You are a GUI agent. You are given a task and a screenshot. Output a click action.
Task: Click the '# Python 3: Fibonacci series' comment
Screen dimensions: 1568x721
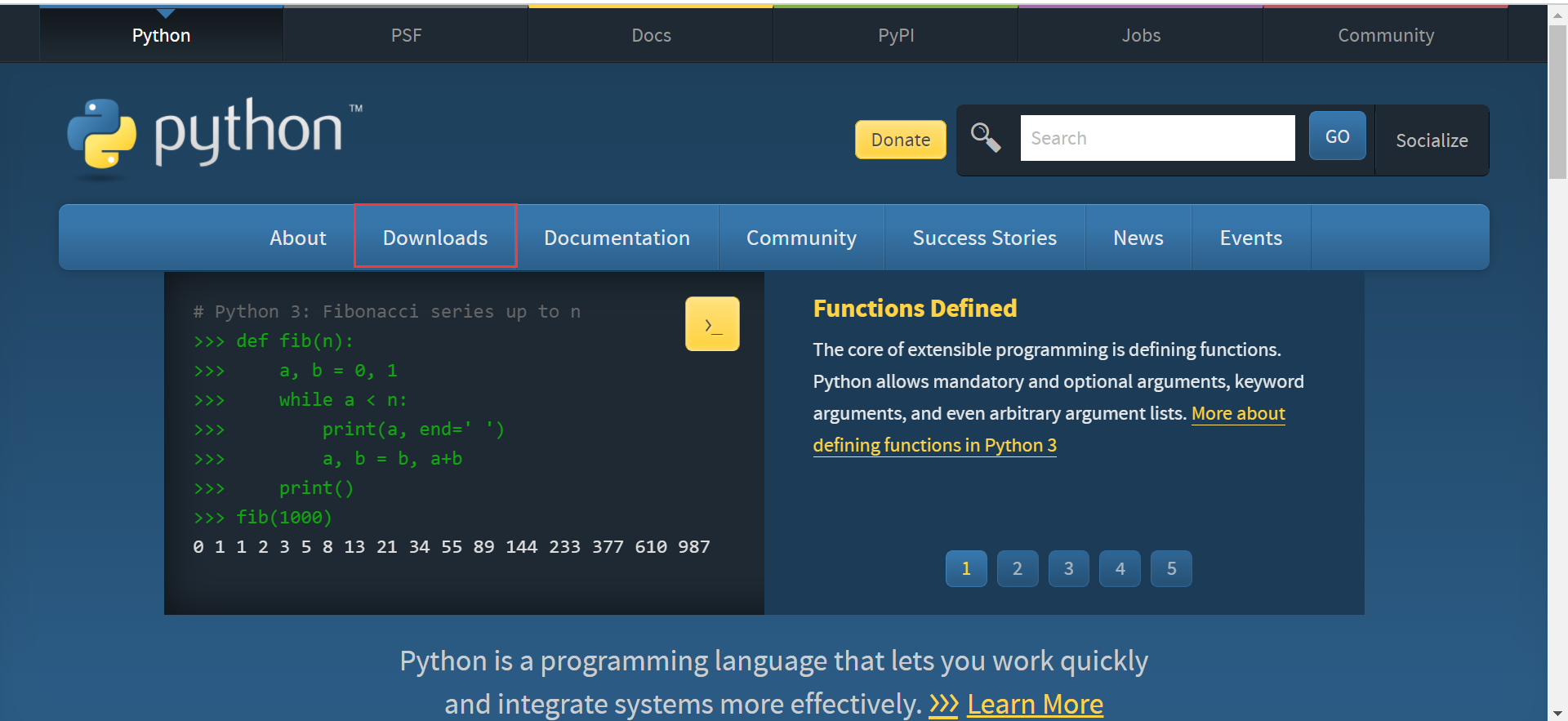[387, 312]
